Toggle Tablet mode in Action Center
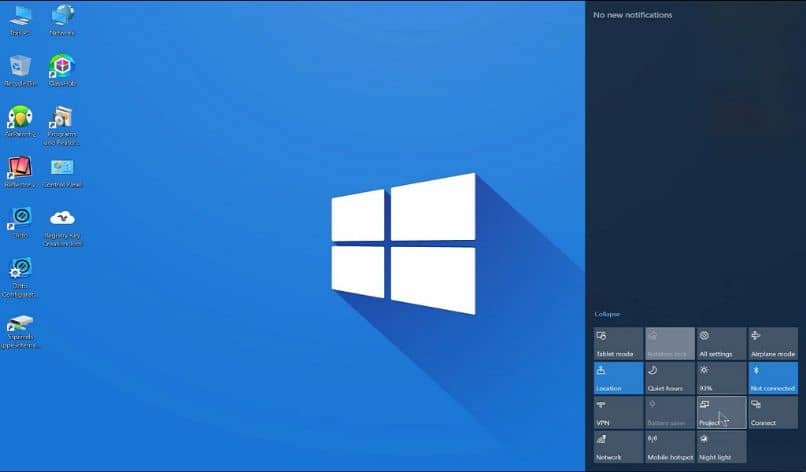Viewport: 806px width, 472px height. pos(618,344)
